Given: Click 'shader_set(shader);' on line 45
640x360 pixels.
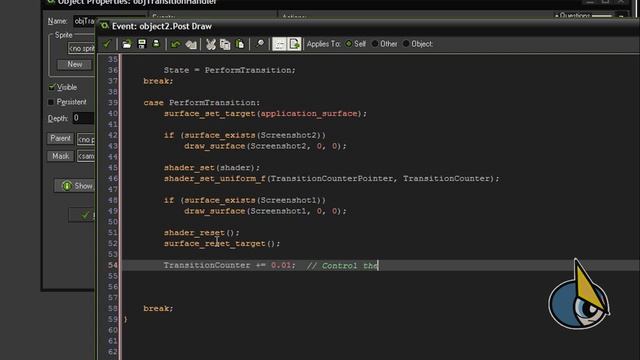Looking at the screenshot, I should click(x=212, y=168).
